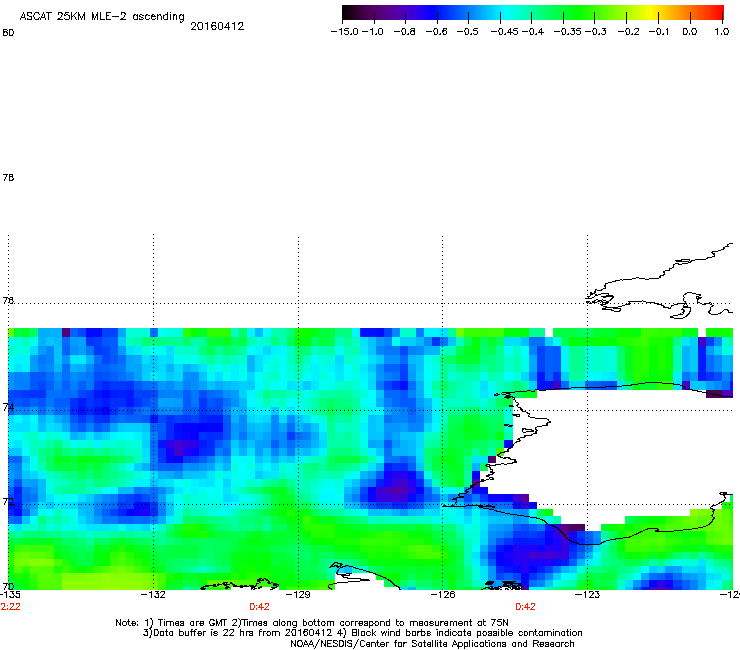Click the 76 latitude axis label
Image resolution: width=740 pixels, height=650 pixels.
(x=8, y=300)
